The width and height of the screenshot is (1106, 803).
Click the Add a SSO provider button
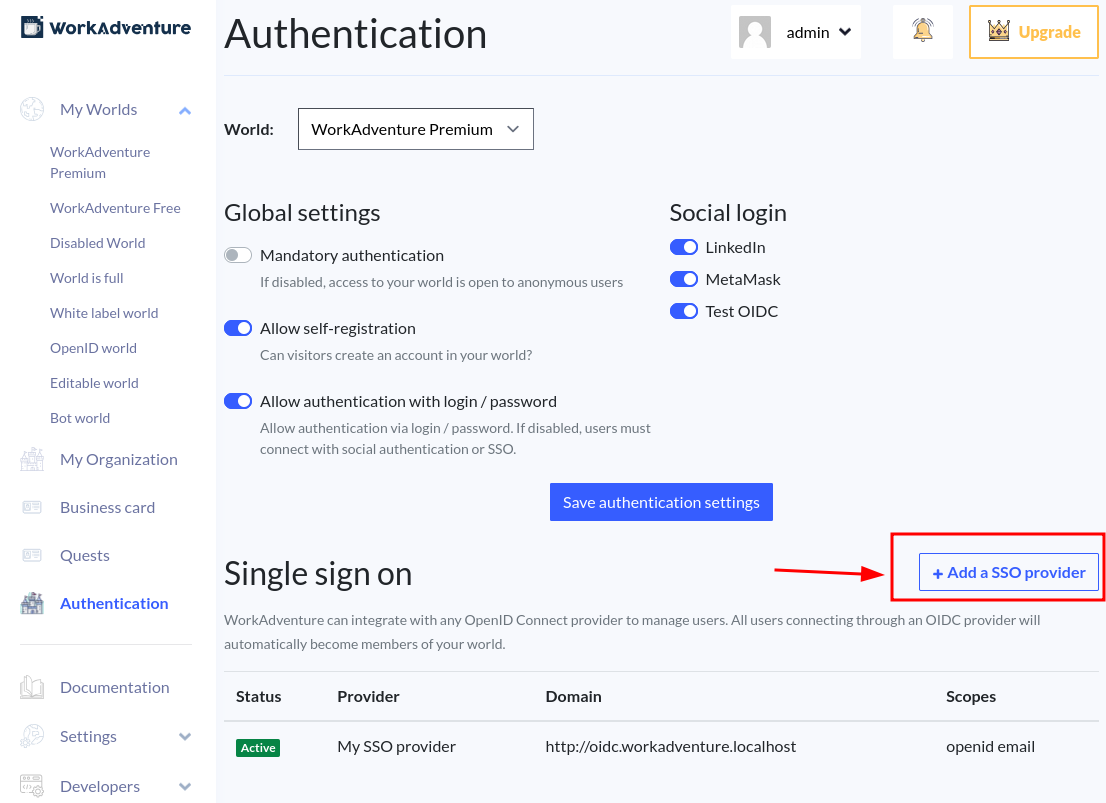1008,571
